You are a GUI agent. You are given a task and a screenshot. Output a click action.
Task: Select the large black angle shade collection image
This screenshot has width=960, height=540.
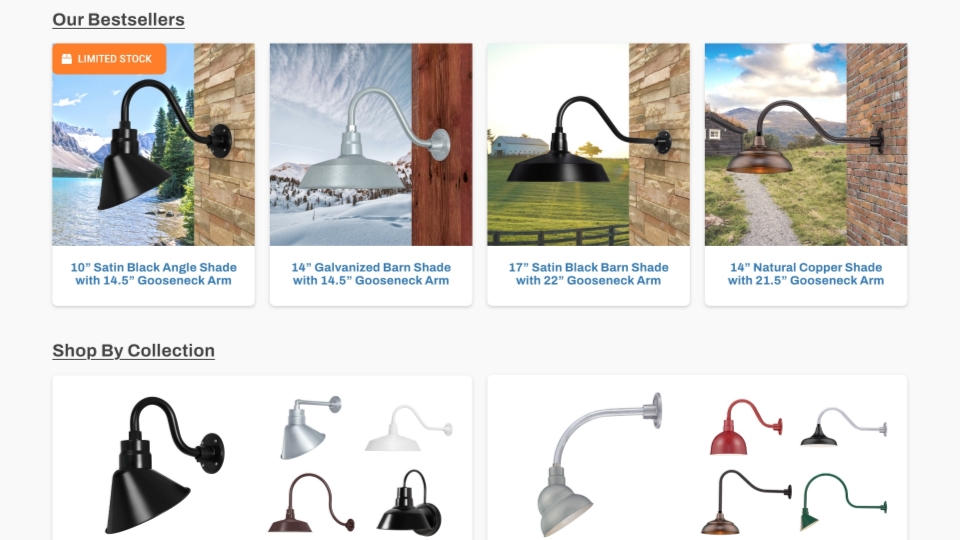pyautogui.click(x=164, y=465)
